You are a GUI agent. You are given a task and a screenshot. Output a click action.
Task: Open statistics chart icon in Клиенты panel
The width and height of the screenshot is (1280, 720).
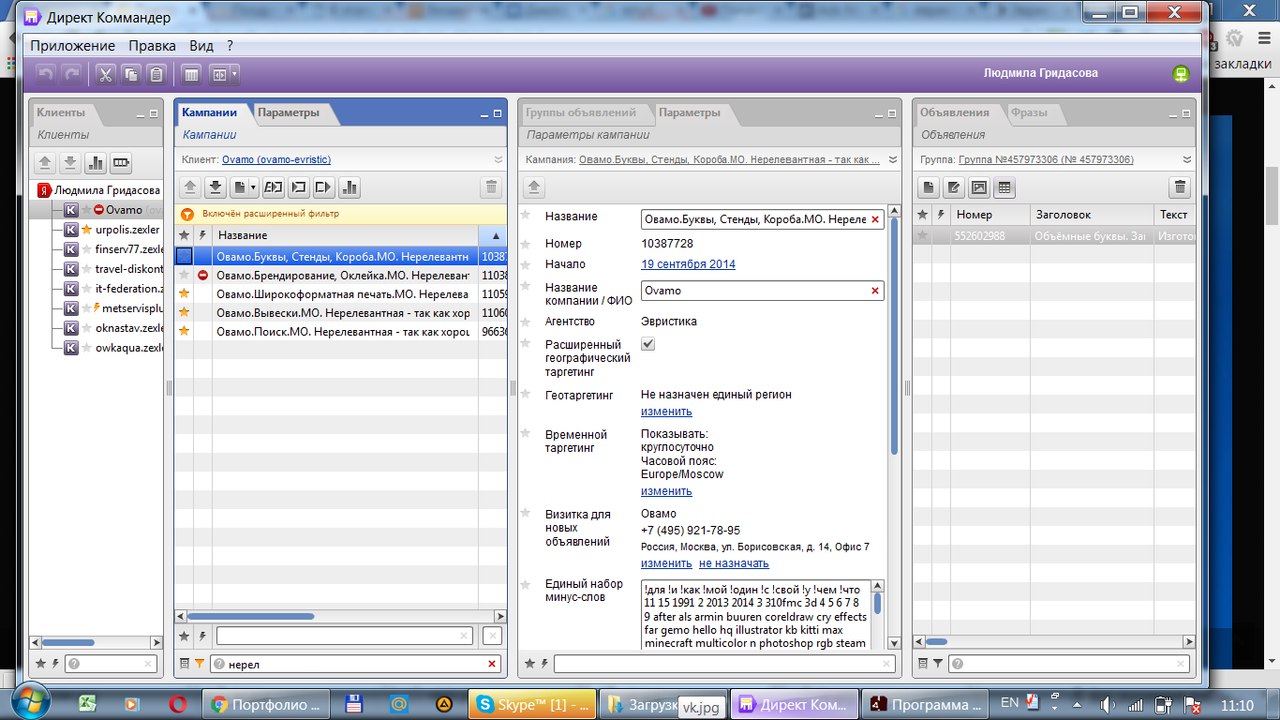pyautogui.click(x=96, y=163)
